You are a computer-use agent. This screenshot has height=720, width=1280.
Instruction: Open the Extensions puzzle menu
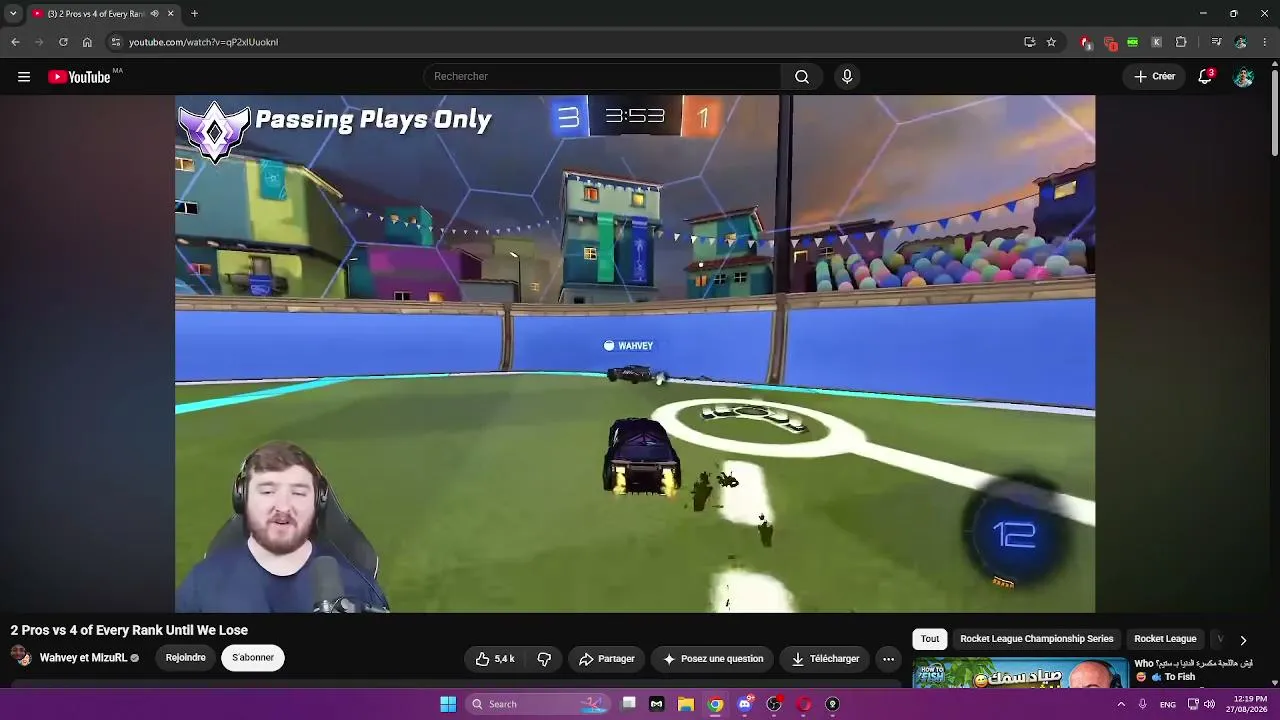[1181, 42]
